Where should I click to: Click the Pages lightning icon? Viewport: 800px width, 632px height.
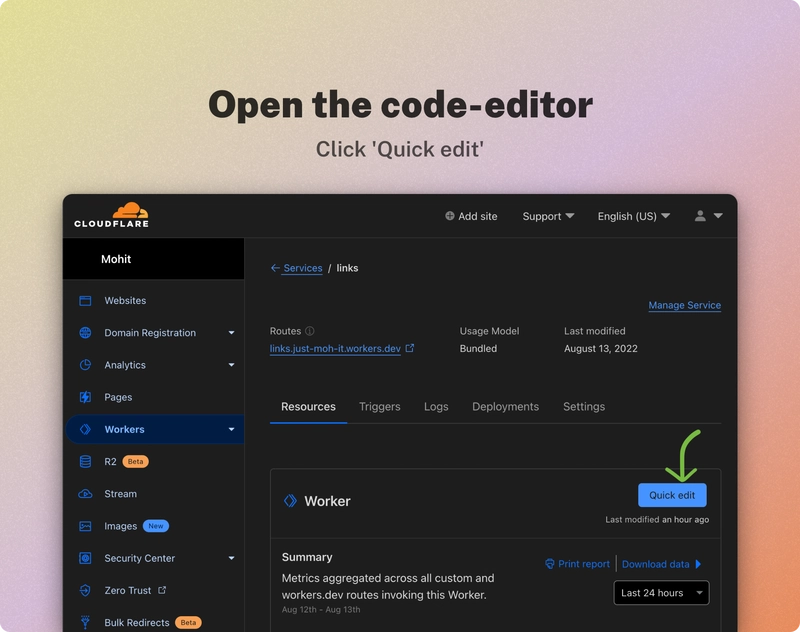coord(85,397)
